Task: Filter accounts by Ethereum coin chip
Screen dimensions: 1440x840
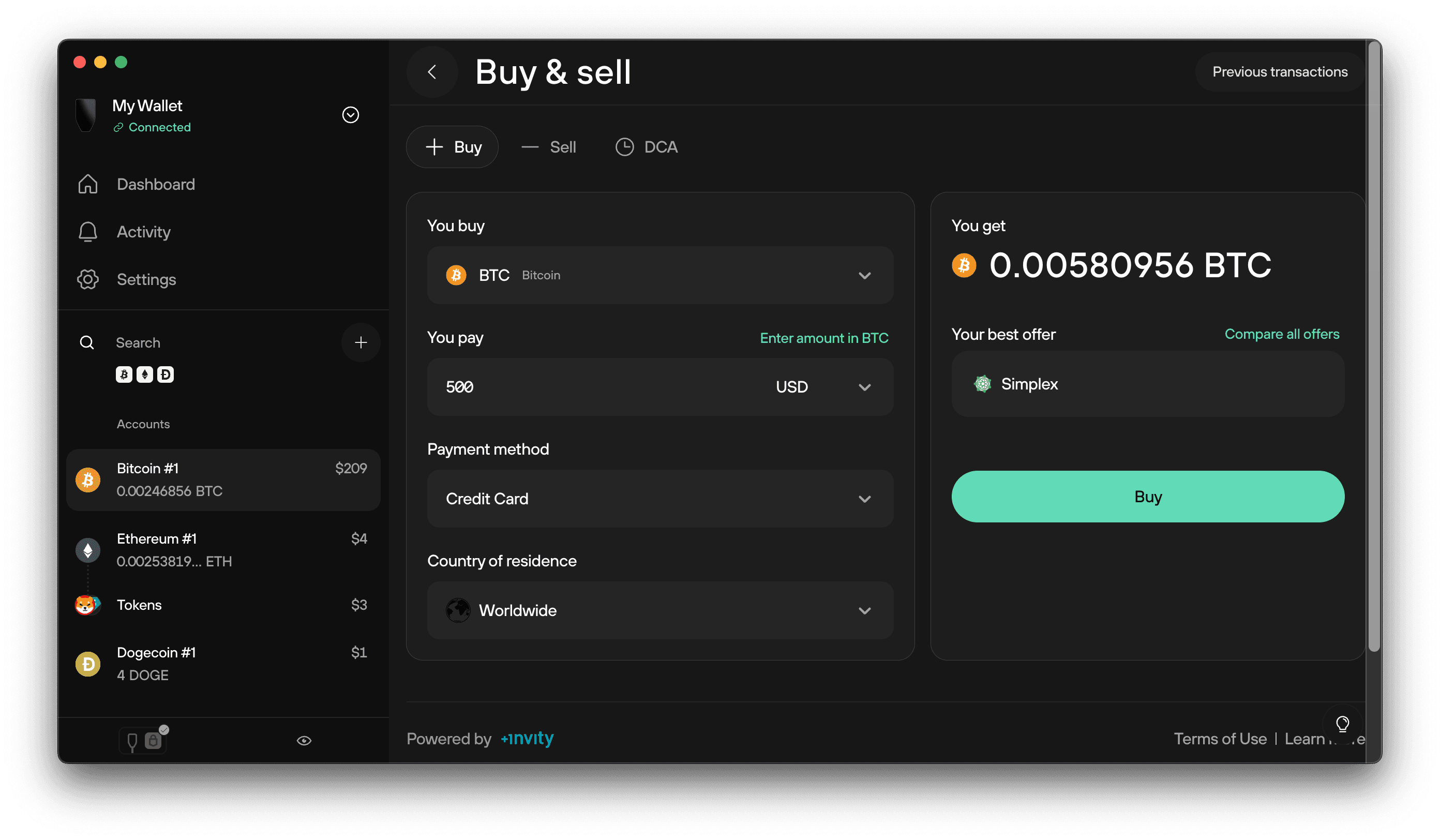Action: (145, 375)
